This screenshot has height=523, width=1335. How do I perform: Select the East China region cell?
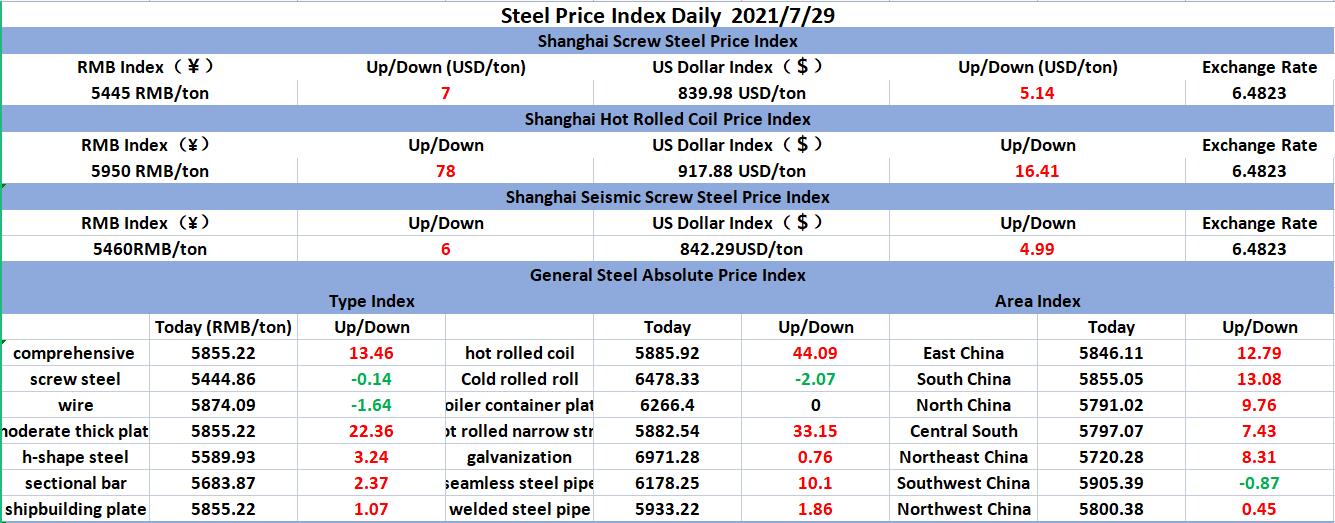pos(963,353)
